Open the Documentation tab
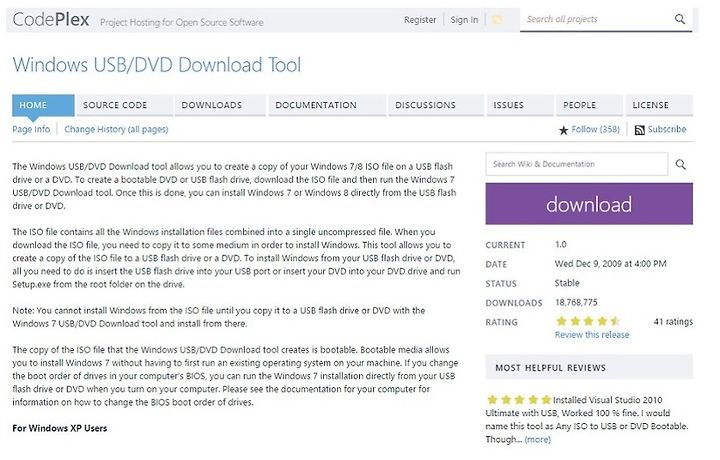 (x=327, y=105)
